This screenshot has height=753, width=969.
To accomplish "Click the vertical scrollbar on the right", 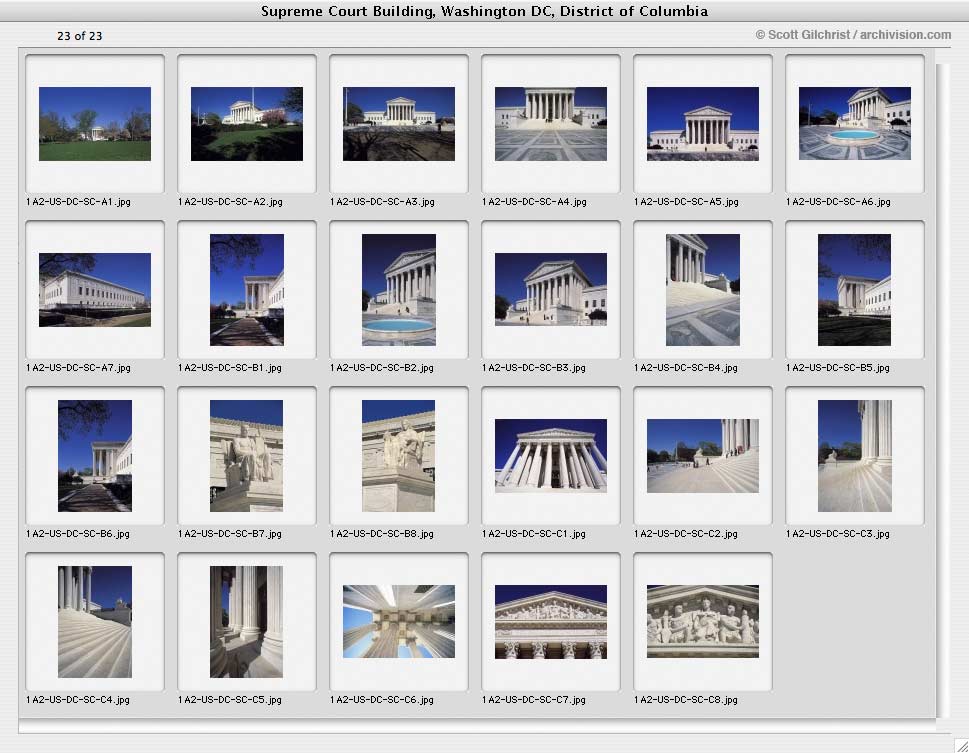I will (942, 389).
